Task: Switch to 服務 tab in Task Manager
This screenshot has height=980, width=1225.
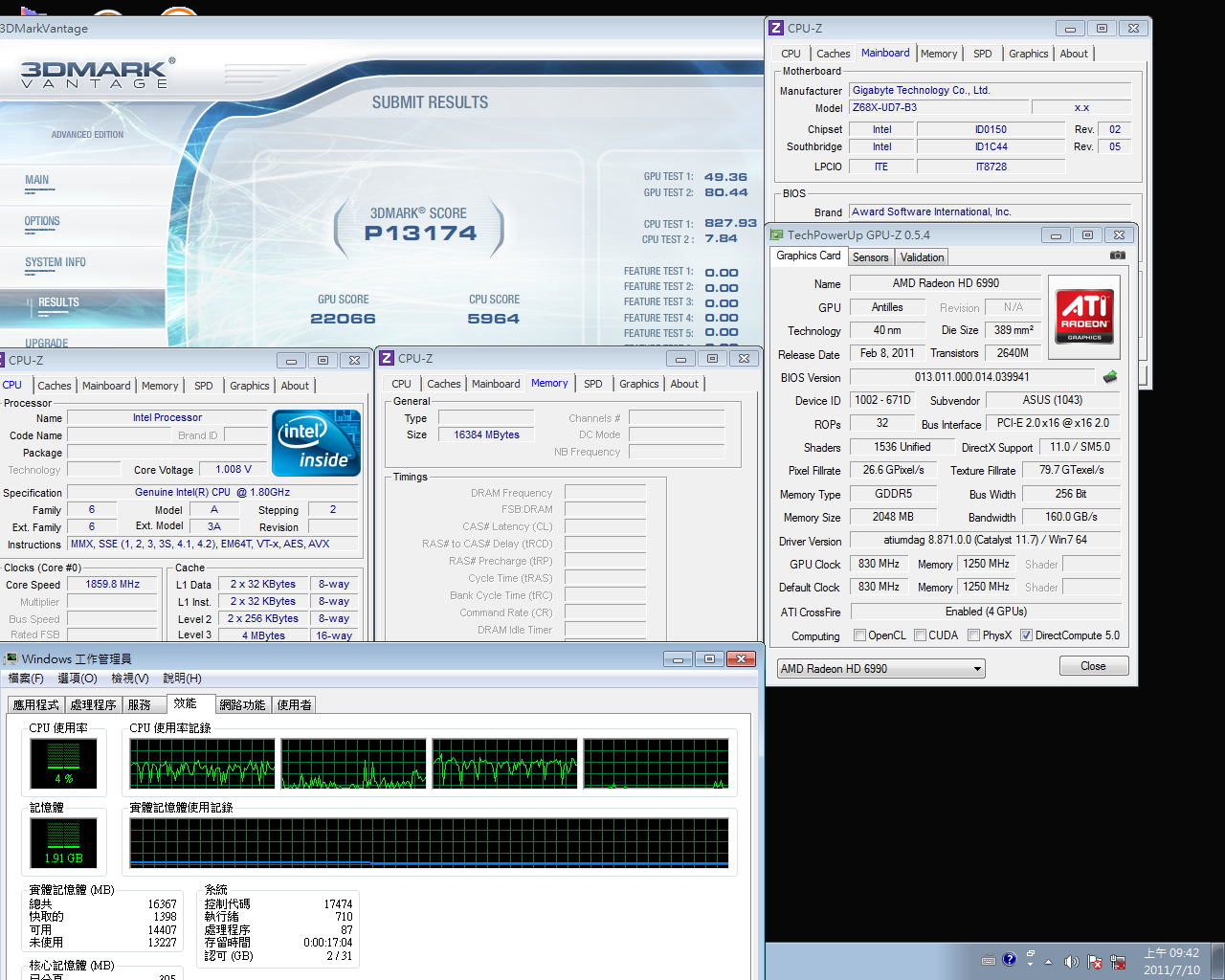Action: [x=140, y=704]
